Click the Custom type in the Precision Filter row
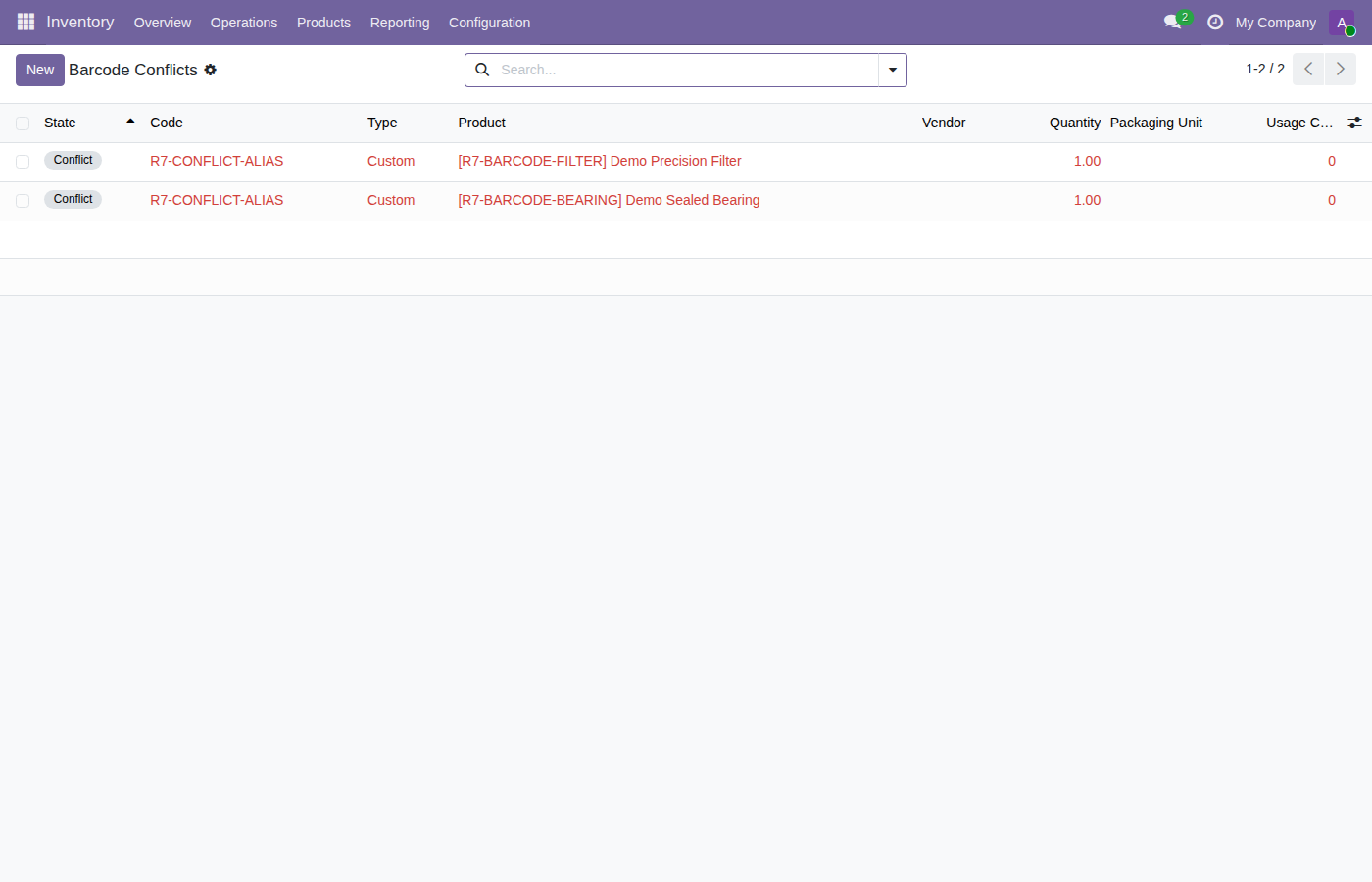1372x882 pixels. tap(391, 161)
